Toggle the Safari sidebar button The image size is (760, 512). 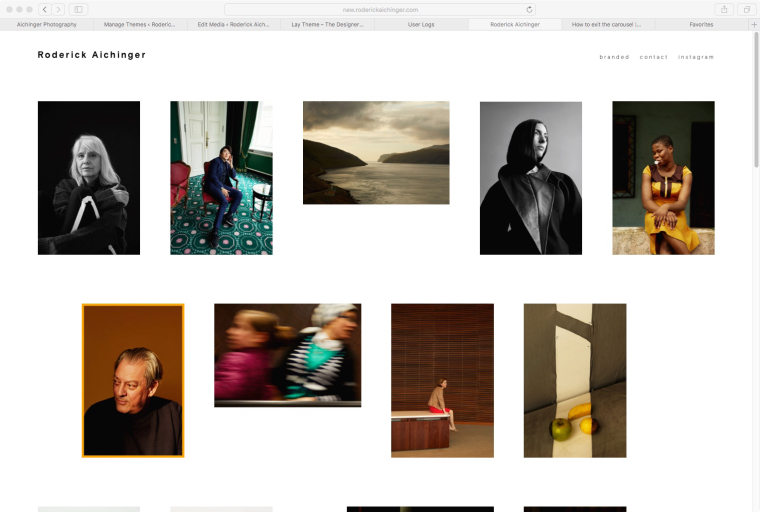point(79,9)
